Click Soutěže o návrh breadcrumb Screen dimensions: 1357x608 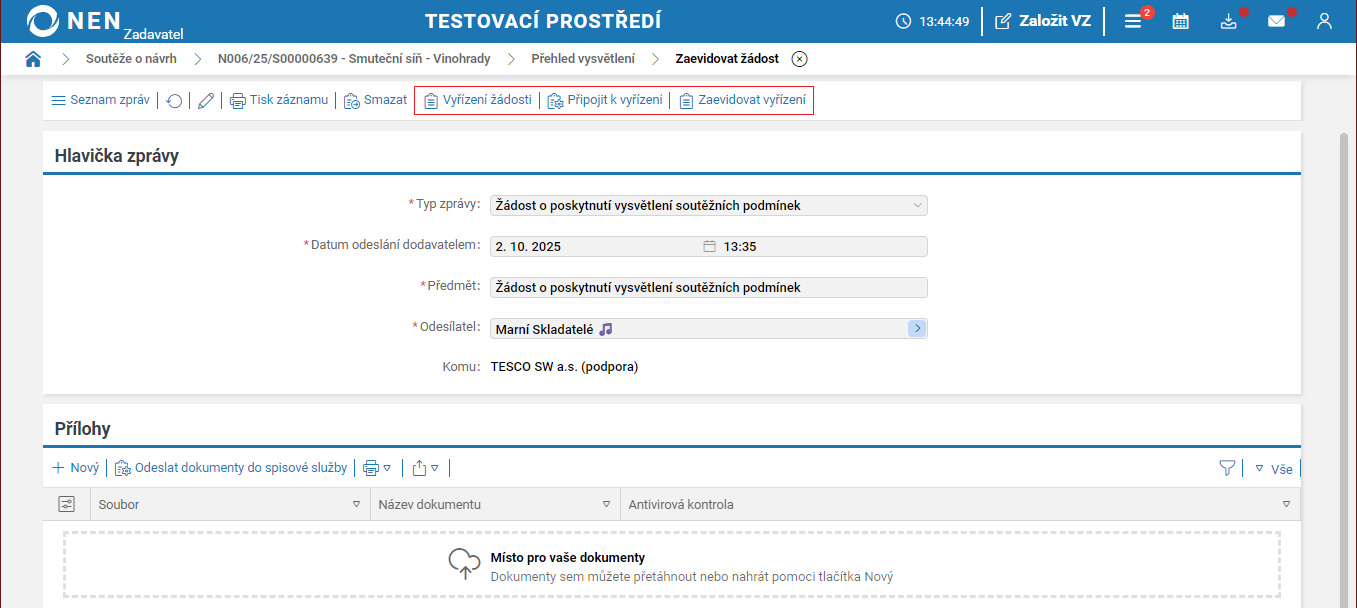pyautogui.click(x=131, y=59)
